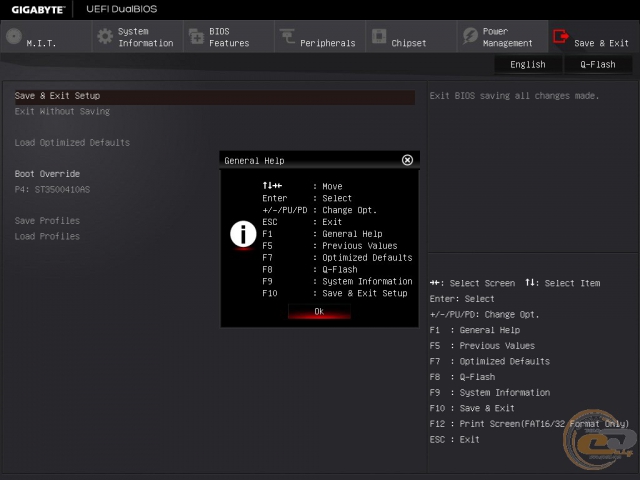
Task: Click the BIOS Features chip icon
Action: (195, 37)
